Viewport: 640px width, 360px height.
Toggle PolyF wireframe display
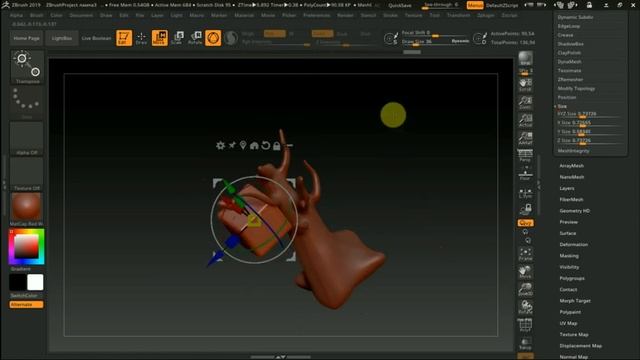(x=525, y=325)
